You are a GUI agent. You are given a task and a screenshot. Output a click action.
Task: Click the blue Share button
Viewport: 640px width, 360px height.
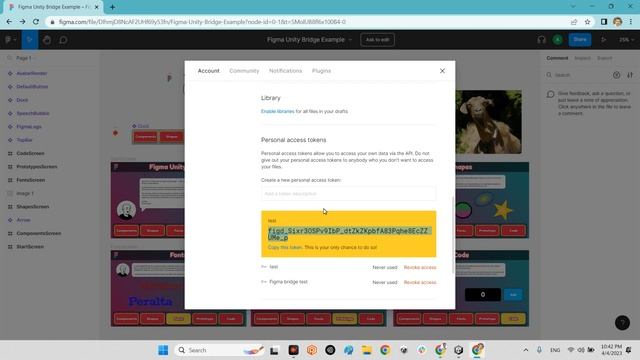[580, 40]
